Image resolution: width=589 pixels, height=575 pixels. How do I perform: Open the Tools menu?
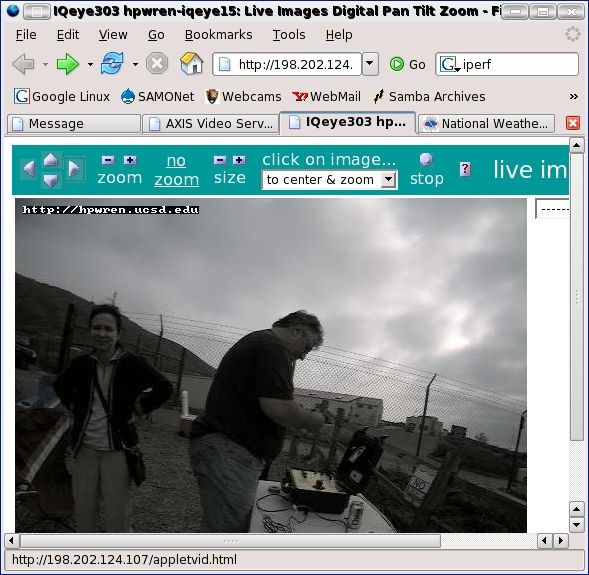click(x=289, y=35)
